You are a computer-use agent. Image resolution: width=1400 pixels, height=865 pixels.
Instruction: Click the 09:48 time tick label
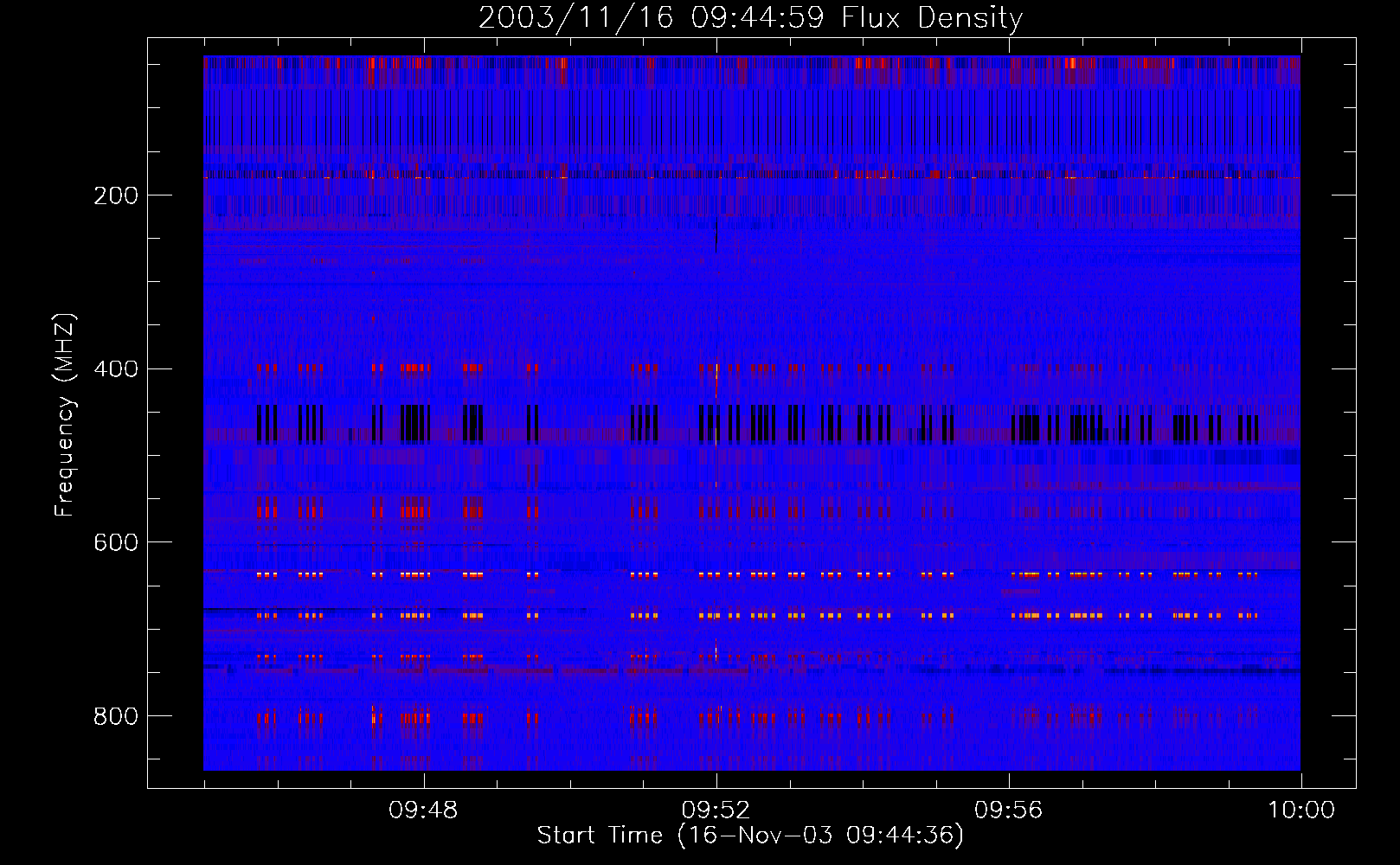tap(423, 811)
